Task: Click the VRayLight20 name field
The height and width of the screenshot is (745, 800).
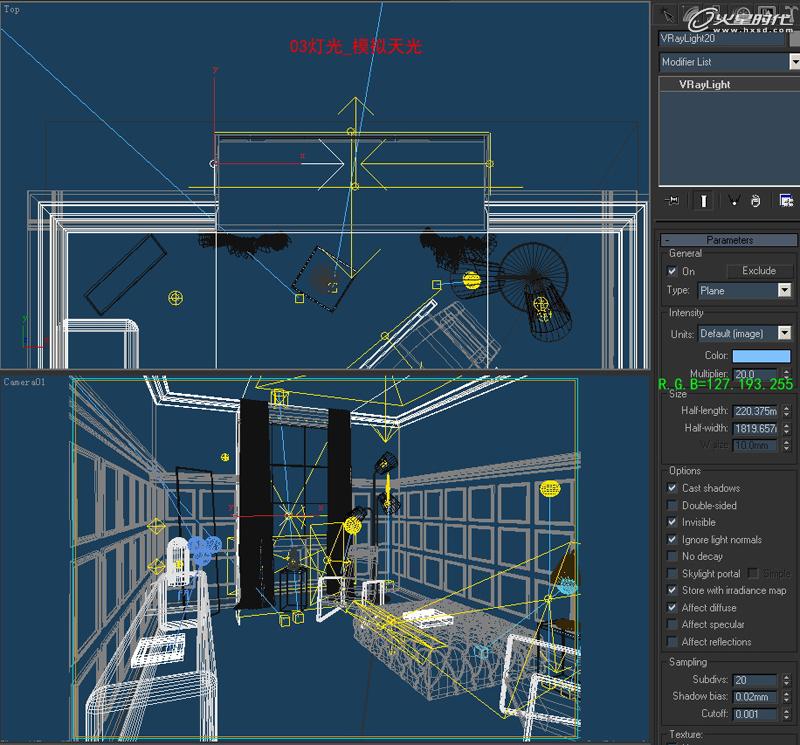Action: point(722,39)
